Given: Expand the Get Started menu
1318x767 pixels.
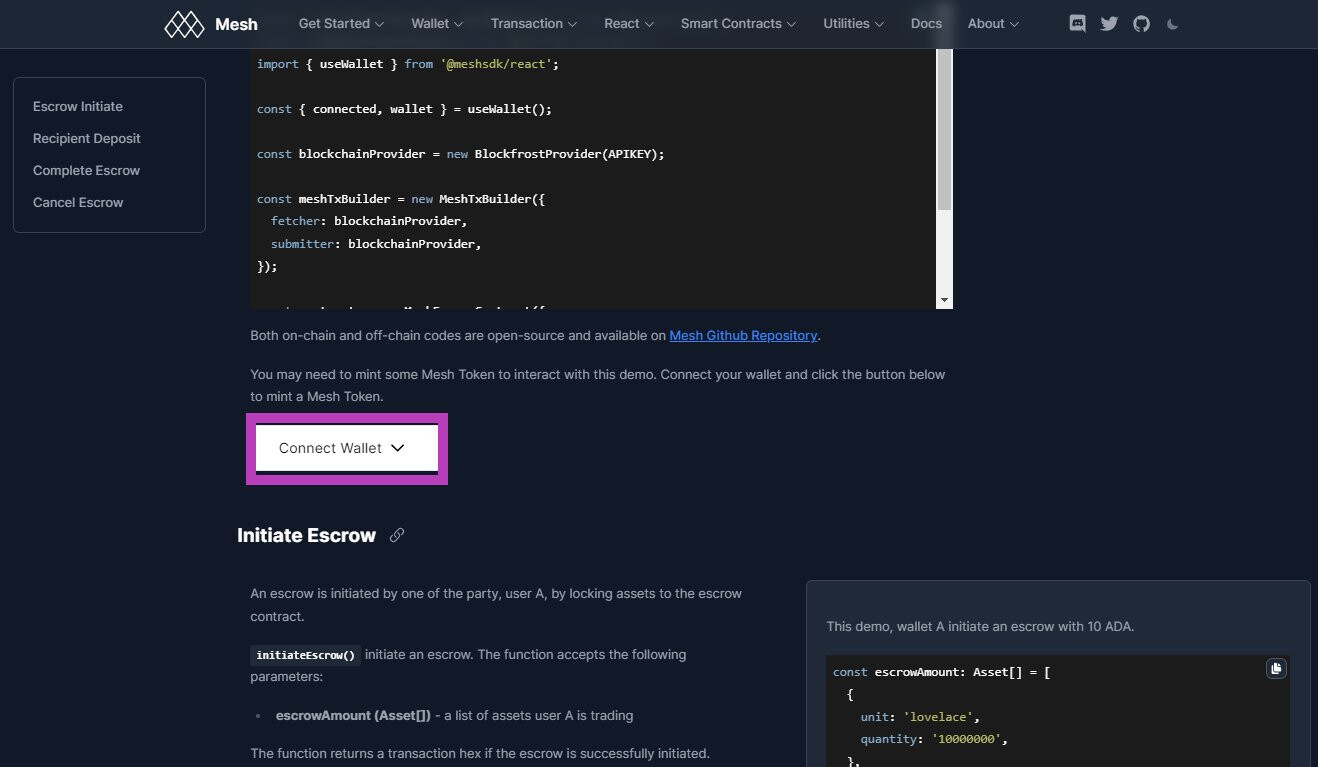Looking at the screenshot, I should click(x=341, y=24).
